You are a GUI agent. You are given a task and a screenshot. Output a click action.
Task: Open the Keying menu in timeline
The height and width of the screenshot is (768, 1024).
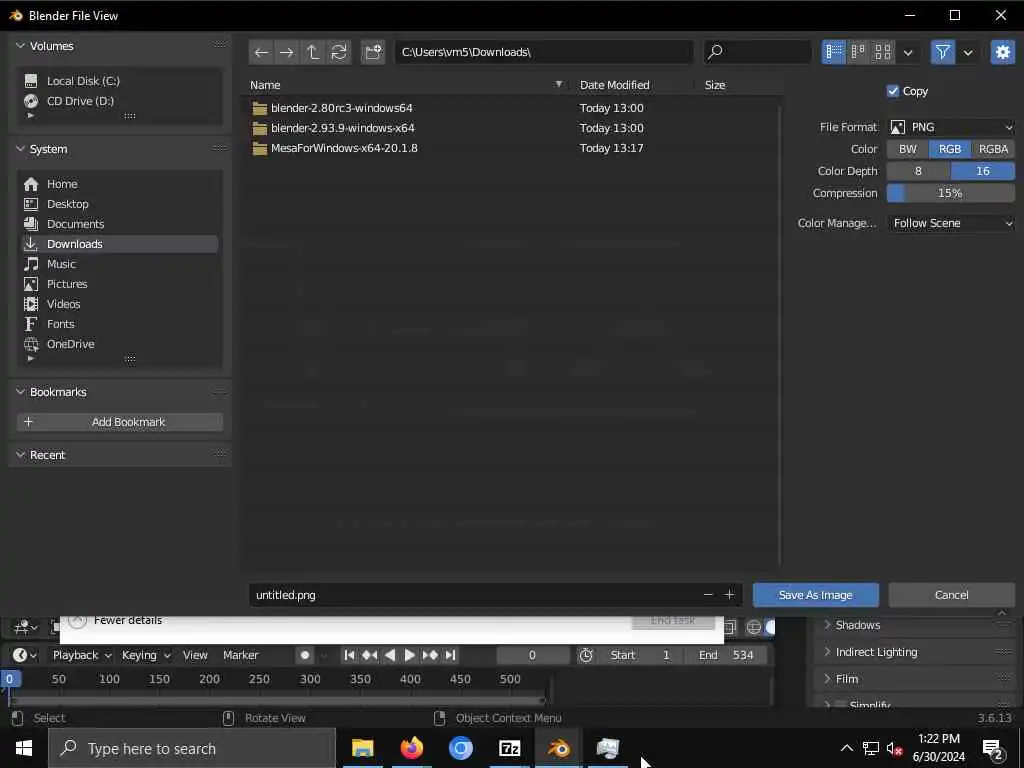[x=146, y=655]
